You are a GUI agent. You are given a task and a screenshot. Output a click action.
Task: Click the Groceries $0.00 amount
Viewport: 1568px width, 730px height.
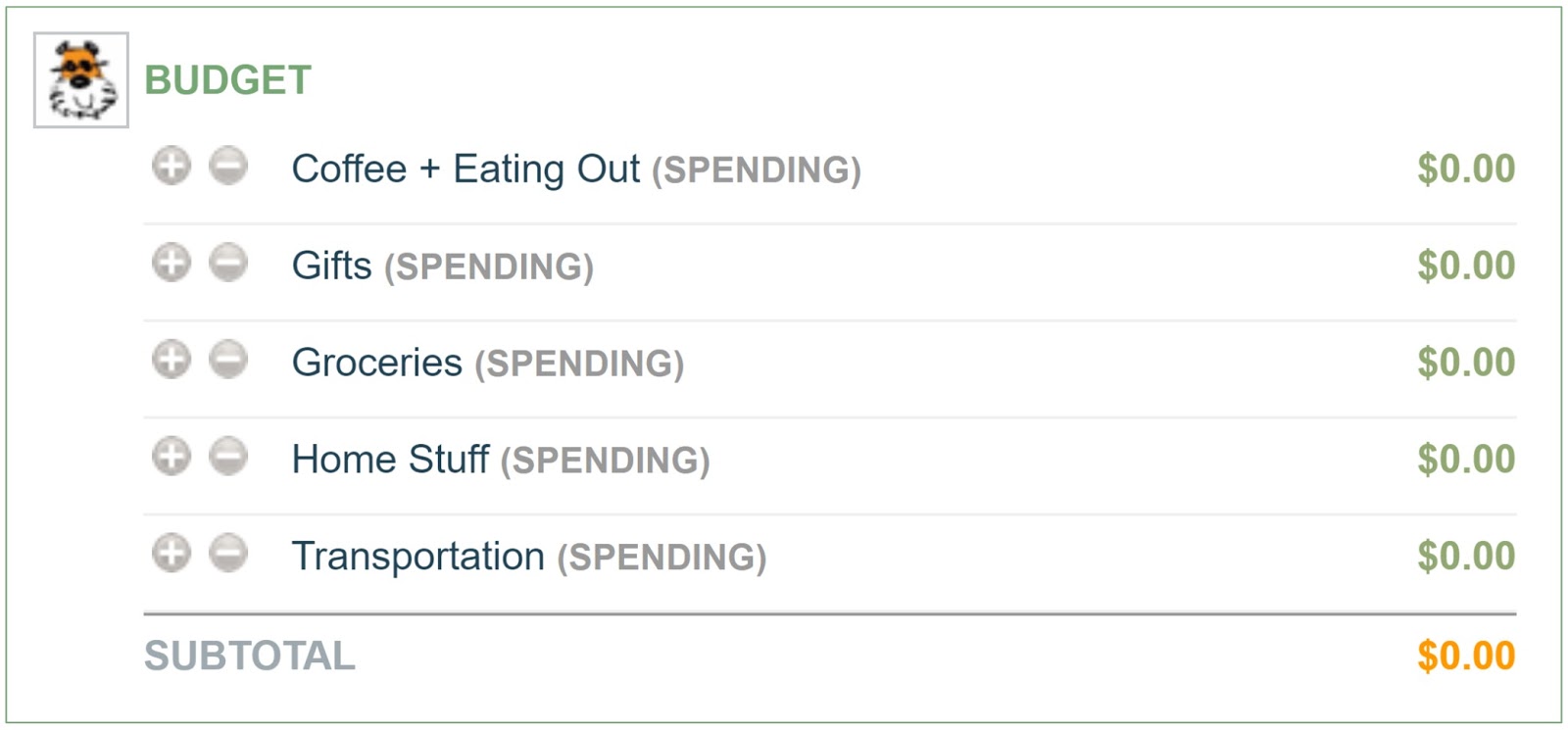coord(1466,363)
